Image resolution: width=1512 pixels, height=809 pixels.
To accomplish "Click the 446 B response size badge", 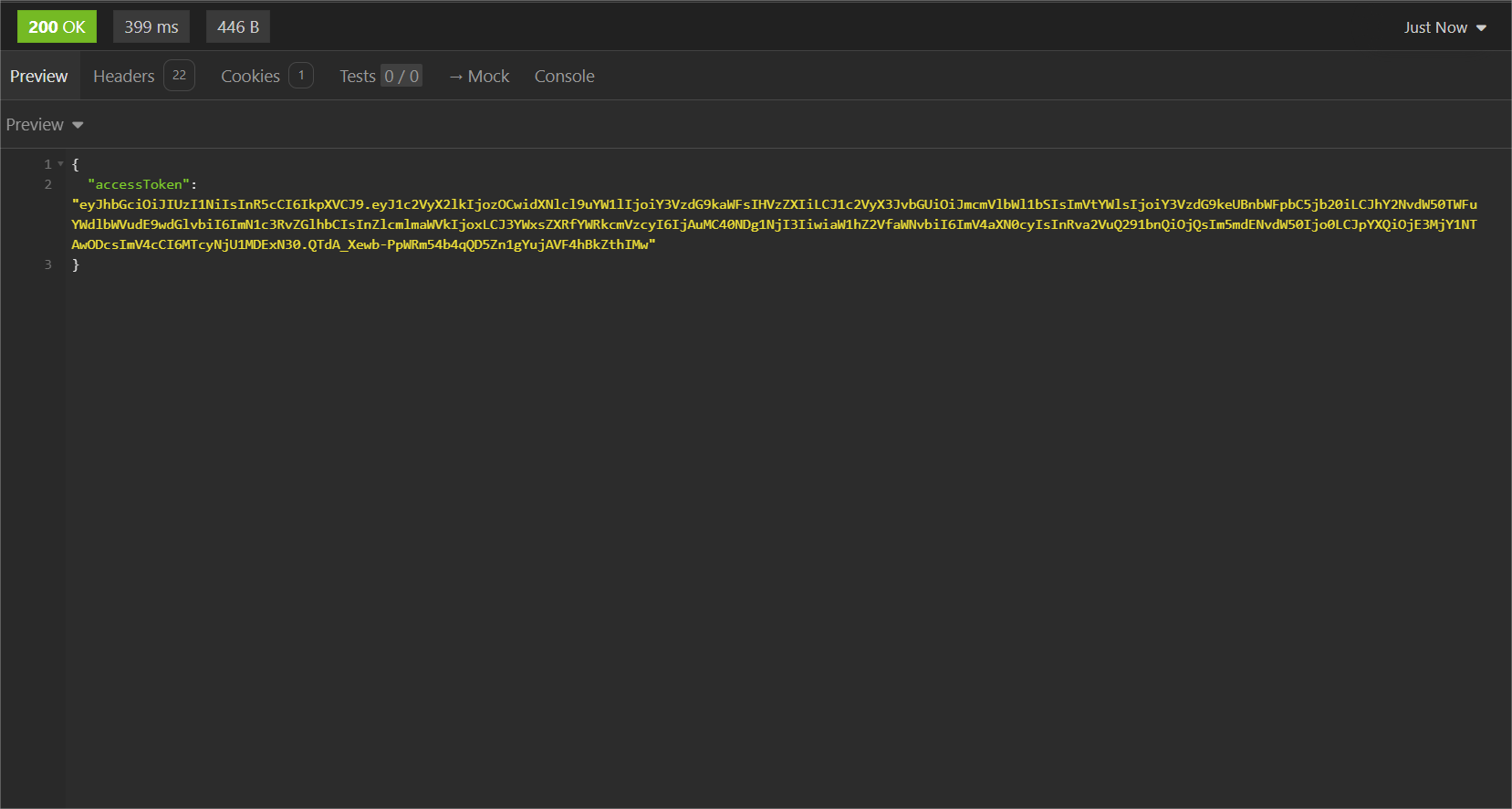I will pyautogui.click(x=238, y=27).
